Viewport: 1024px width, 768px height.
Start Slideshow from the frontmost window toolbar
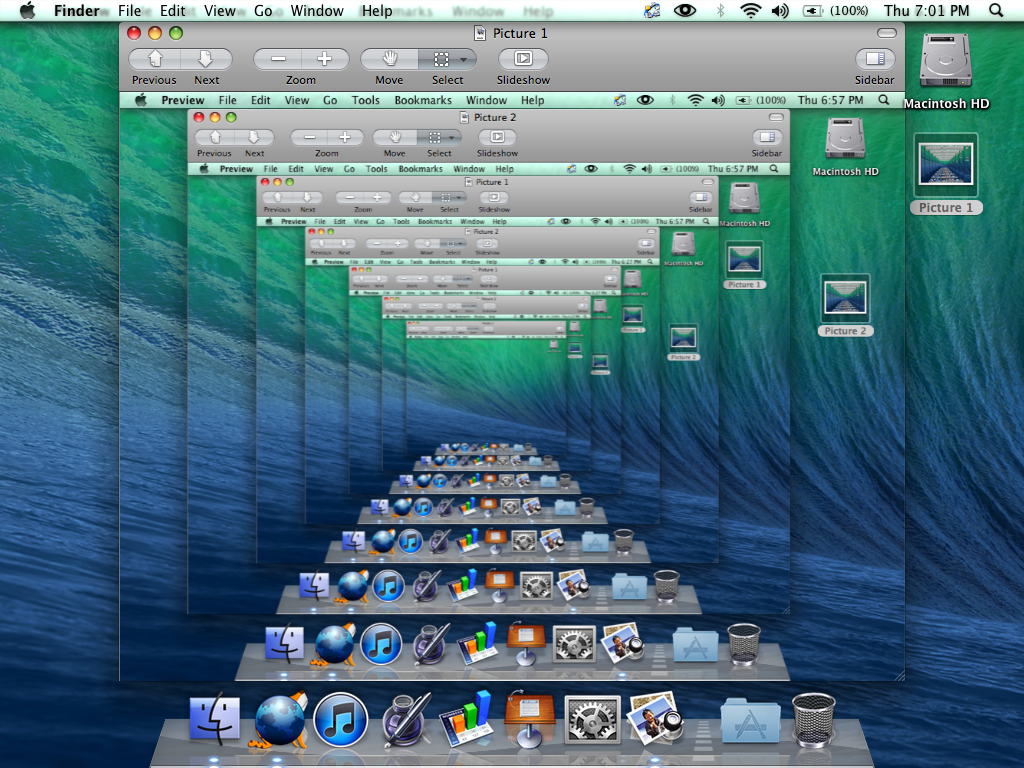coord(522,59)
